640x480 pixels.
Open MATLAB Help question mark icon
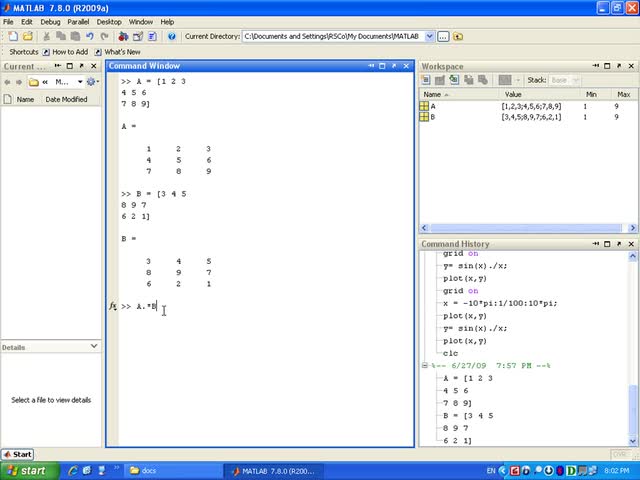coord(172,36)
